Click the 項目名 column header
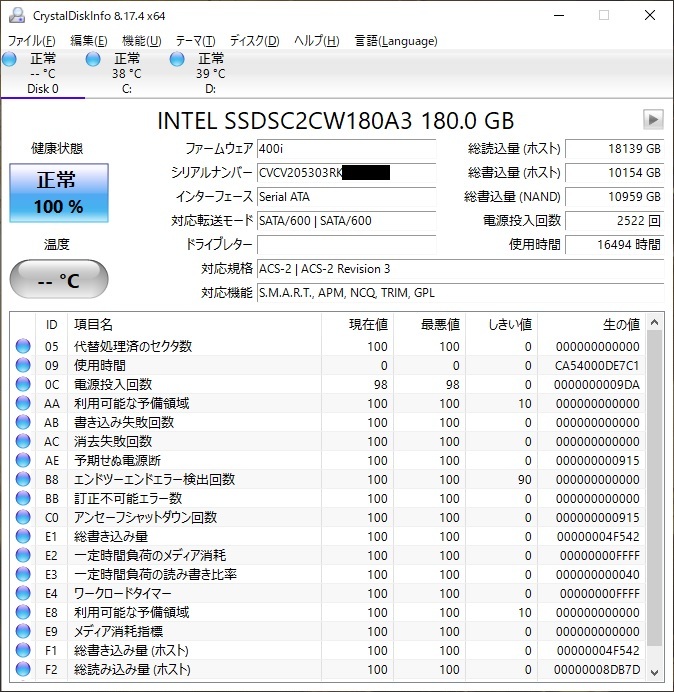This screenshot has width=674, height=692. tap(194, 324)
